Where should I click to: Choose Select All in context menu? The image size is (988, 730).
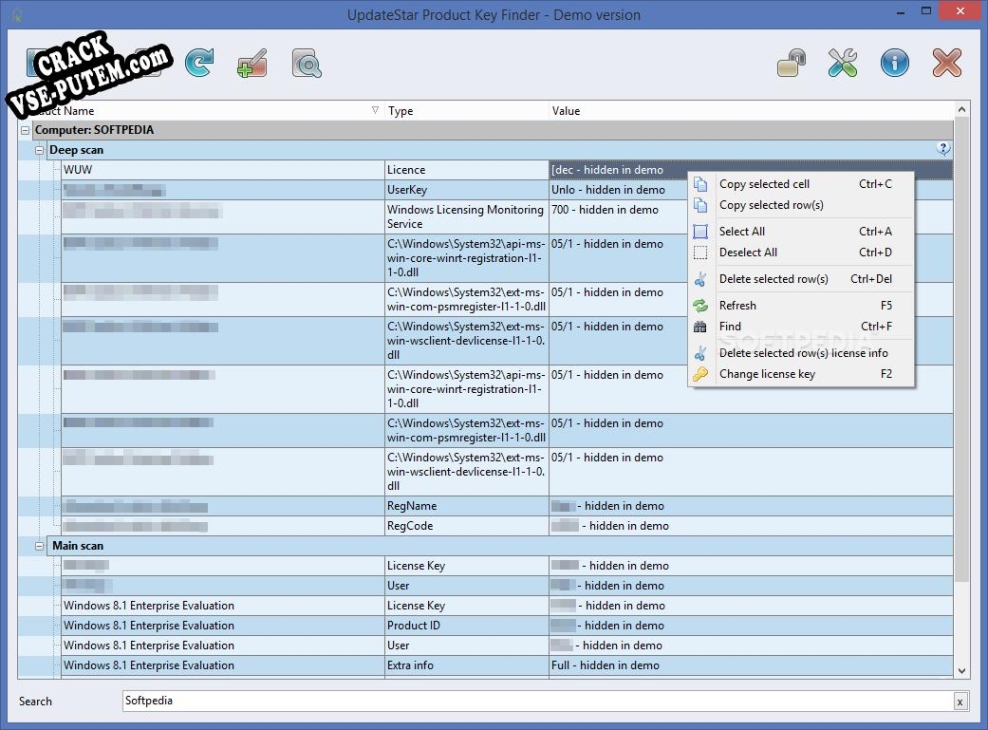click(x=741, y=231)
